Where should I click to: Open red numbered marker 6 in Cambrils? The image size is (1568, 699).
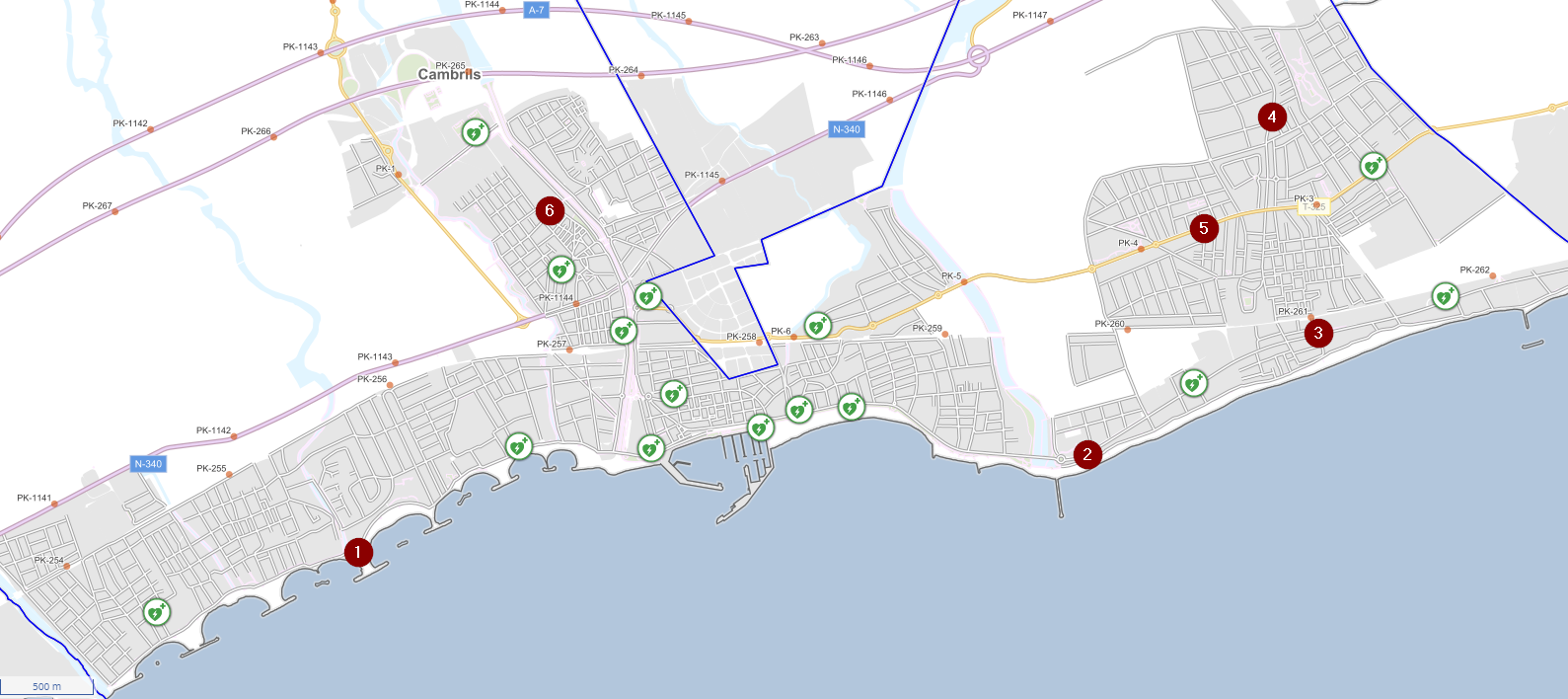[x=550, y=210]
